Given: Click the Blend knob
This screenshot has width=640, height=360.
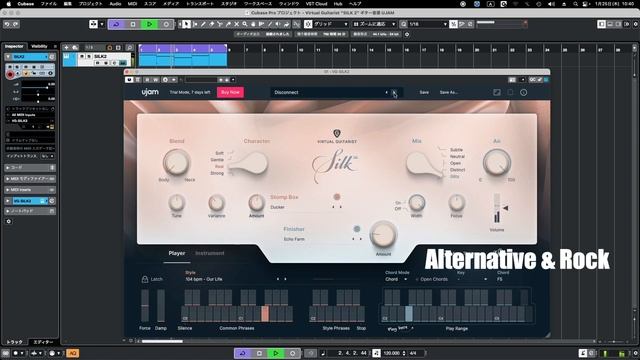Looking at the screenshot, I should 176,162.
